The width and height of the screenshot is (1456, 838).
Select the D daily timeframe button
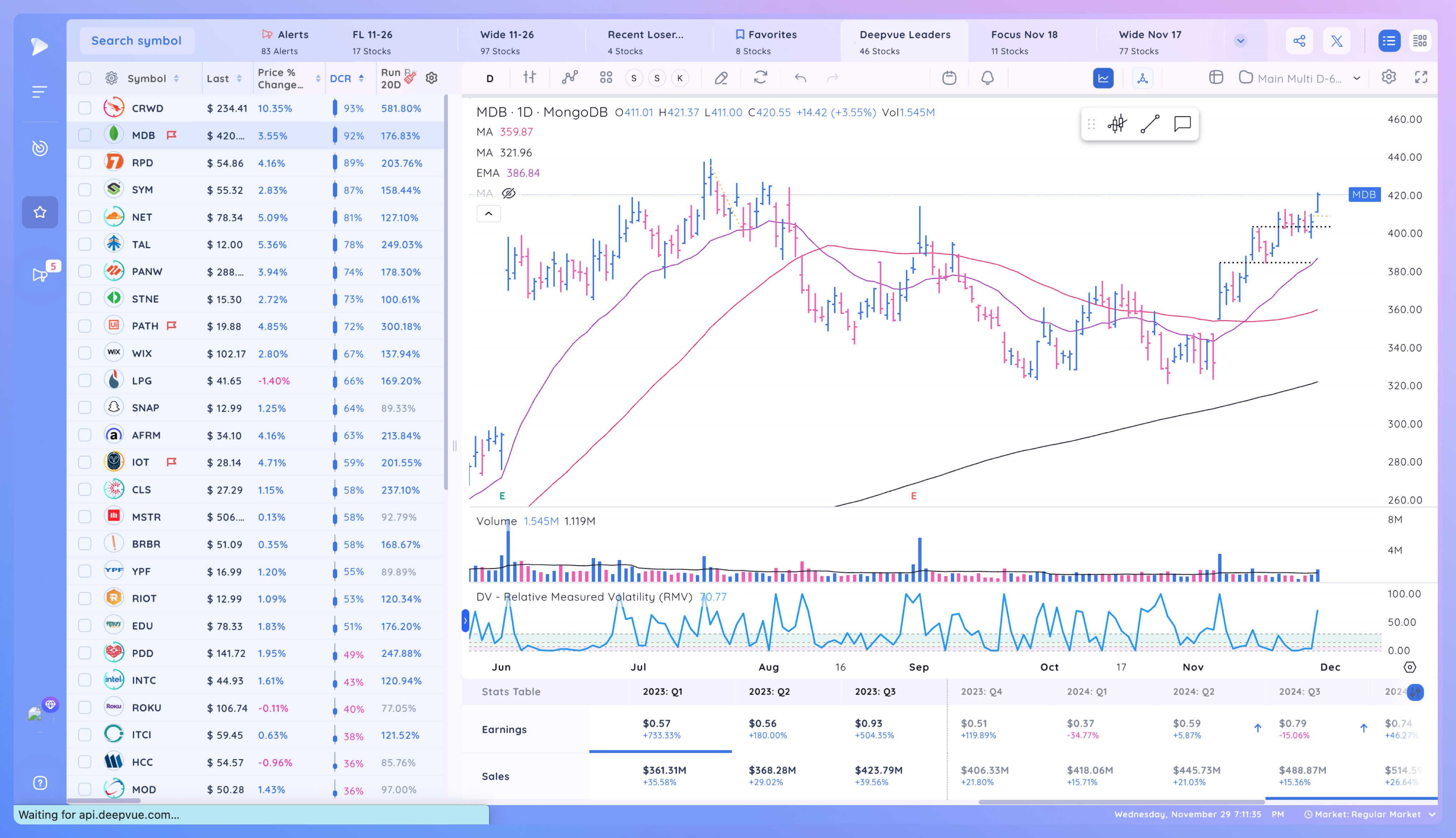(x=490, y=78)
